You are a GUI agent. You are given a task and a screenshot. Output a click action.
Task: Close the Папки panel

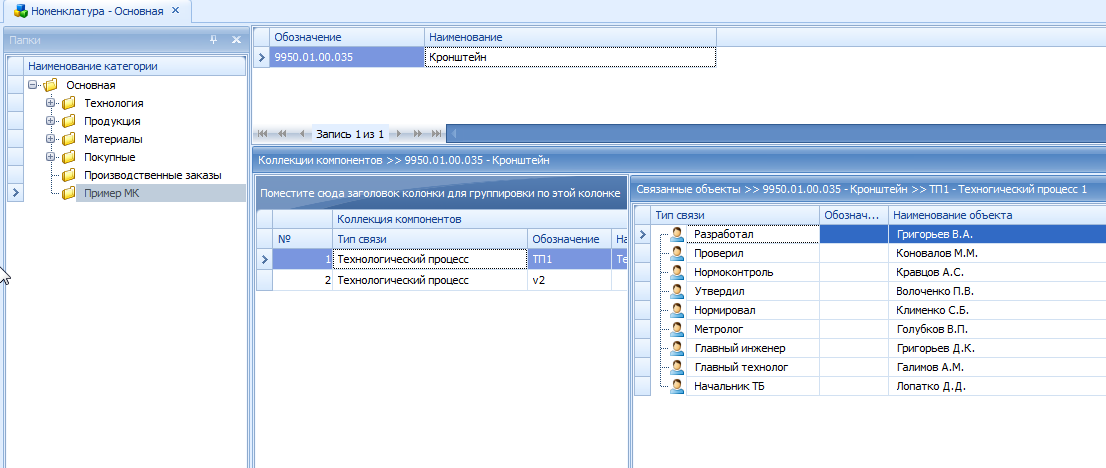[236, 40]
